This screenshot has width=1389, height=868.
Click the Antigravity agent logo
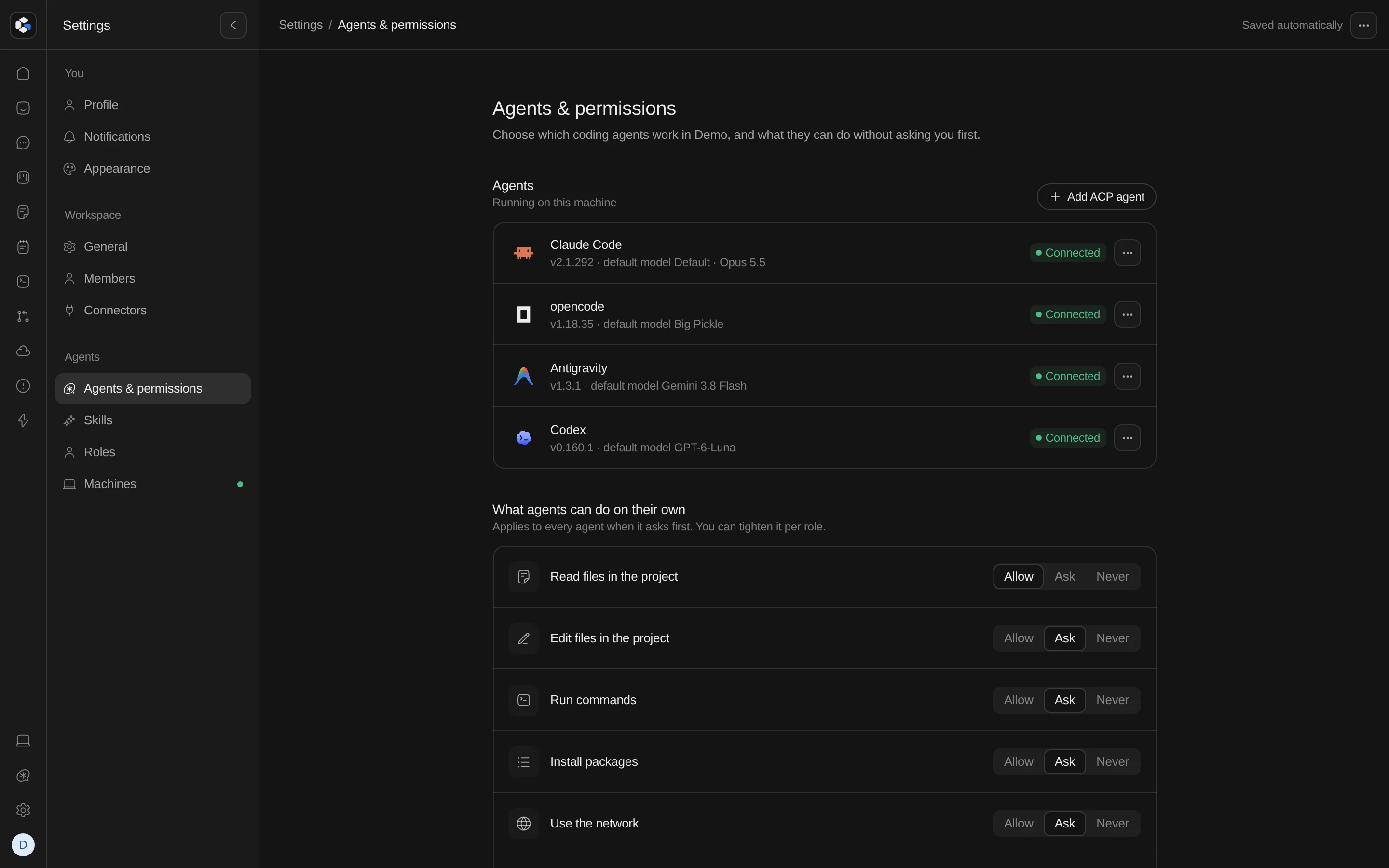coord(523,376)
